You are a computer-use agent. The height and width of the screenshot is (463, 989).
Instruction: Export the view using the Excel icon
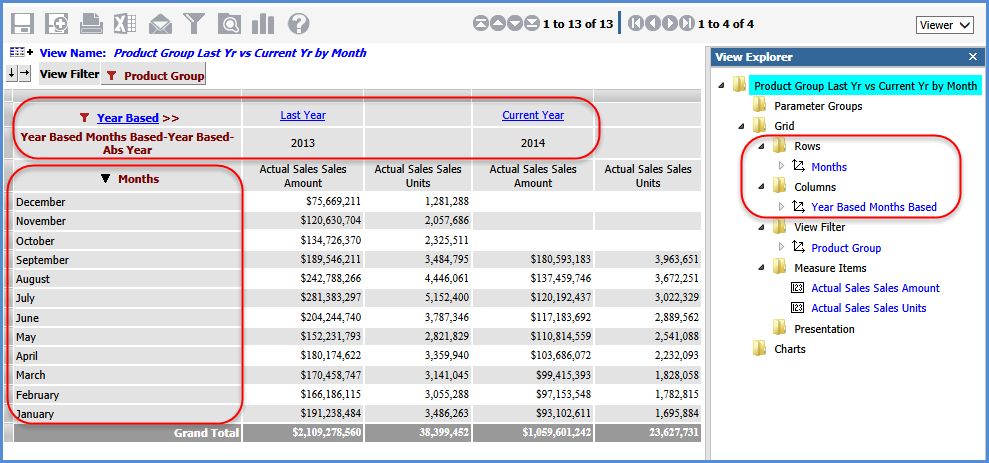click(125, 24)
